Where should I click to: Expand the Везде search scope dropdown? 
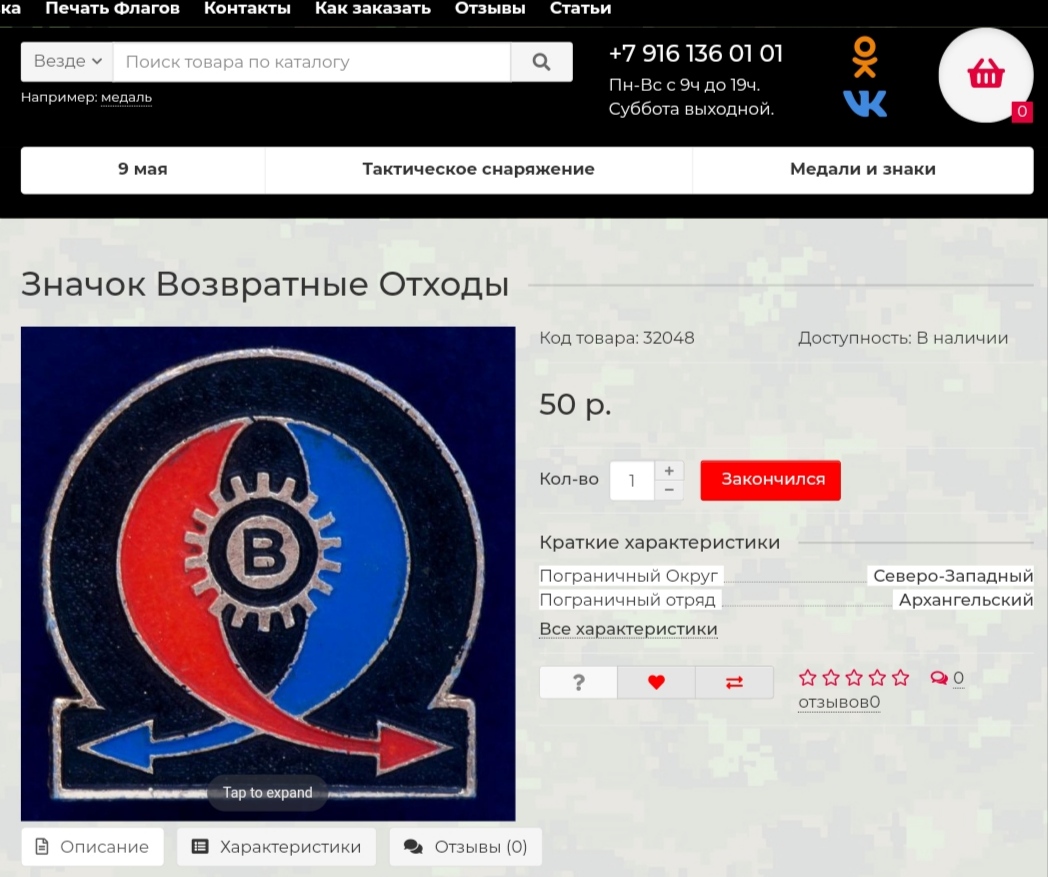point(68,61)
